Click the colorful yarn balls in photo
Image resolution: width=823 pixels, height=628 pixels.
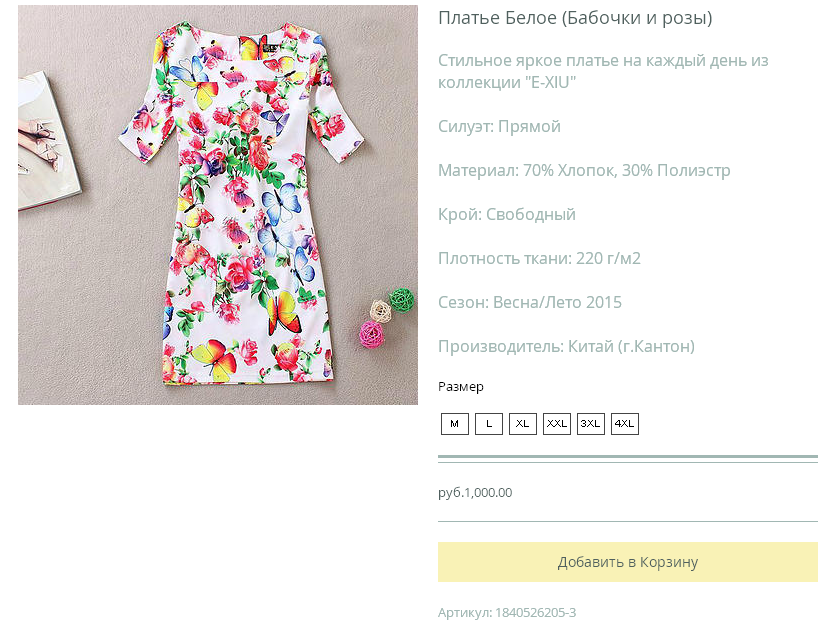pyautogui.click(x=385, y=314)
